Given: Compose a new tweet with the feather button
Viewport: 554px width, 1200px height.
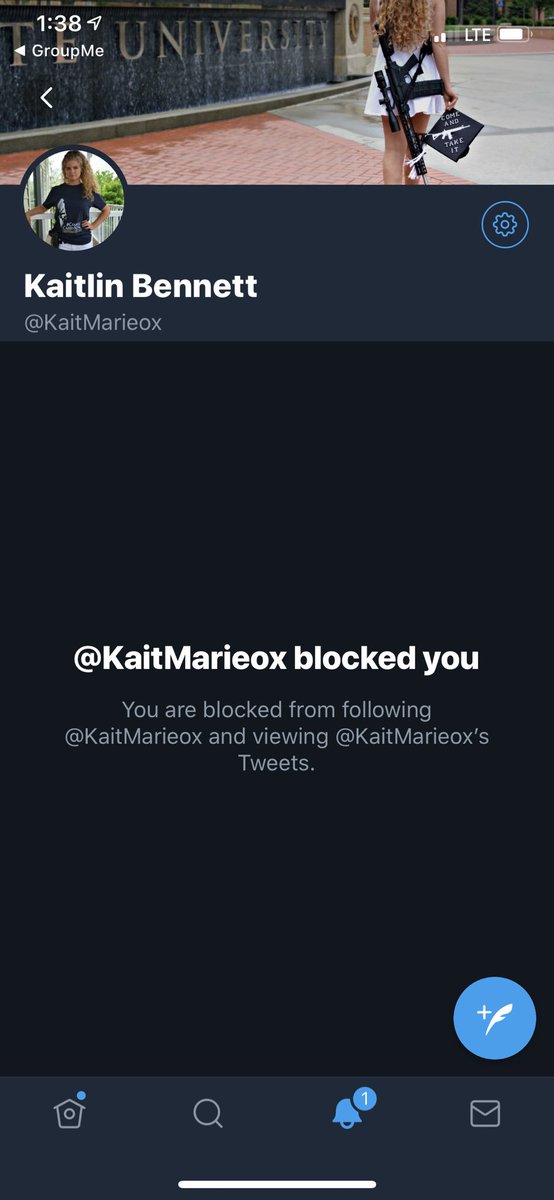Looking at the screenshot, I should [x=494, y=1018].
